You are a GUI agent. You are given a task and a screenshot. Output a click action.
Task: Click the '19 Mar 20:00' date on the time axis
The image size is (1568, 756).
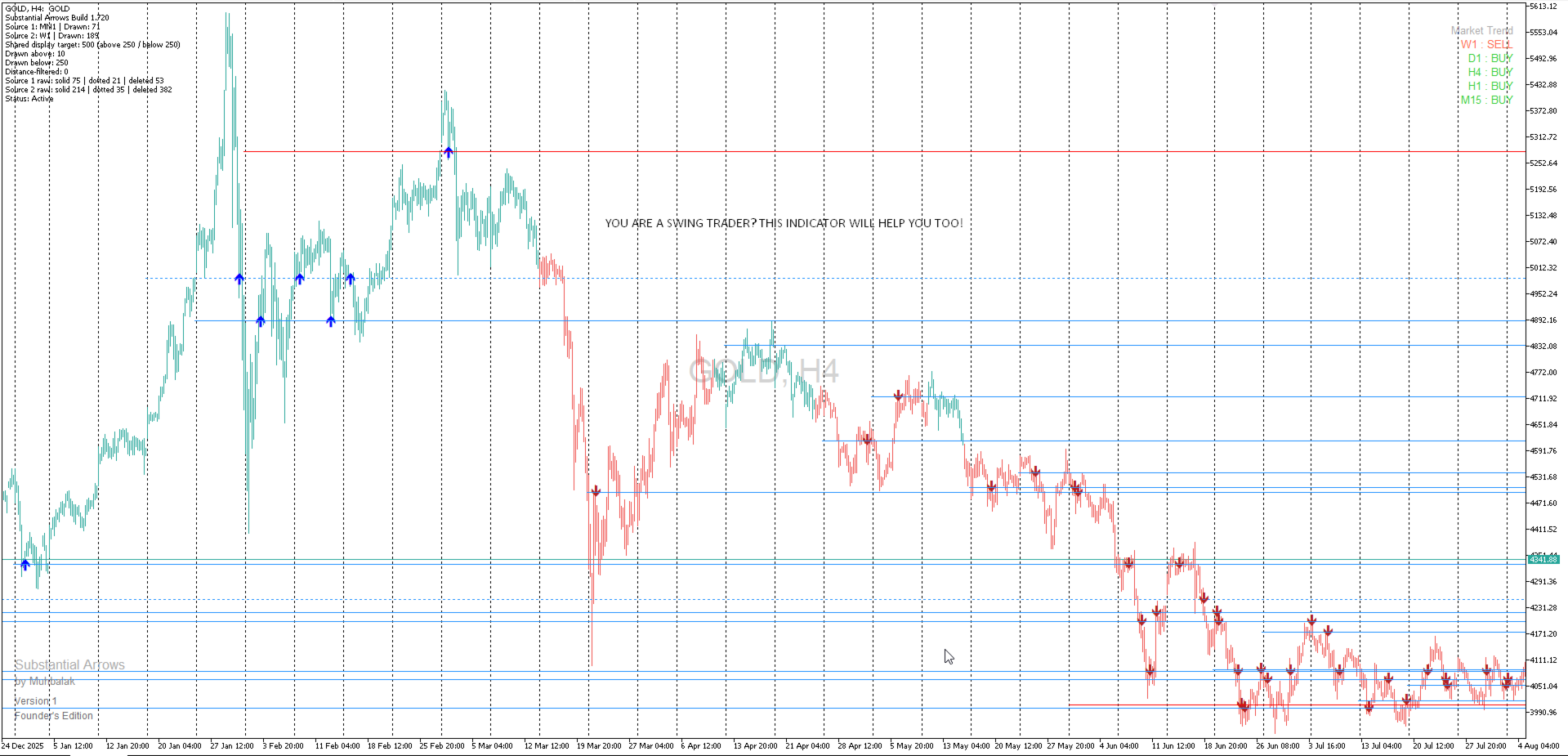point(599,745)
